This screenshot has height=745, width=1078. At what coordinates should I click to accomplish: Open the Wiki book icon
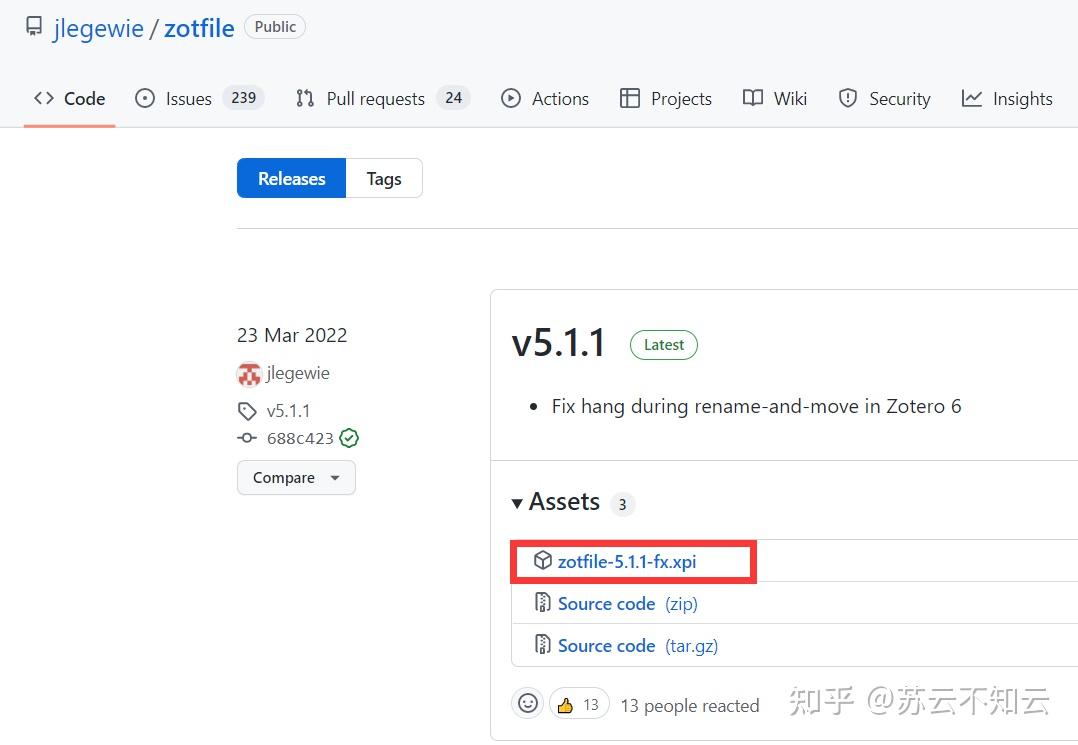point(751,98)
